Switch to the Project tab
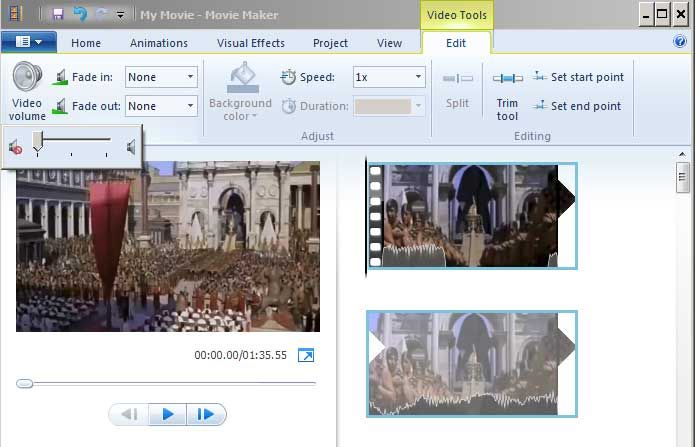This screenshot has height=447, width=695. click(x=330, y=43)
